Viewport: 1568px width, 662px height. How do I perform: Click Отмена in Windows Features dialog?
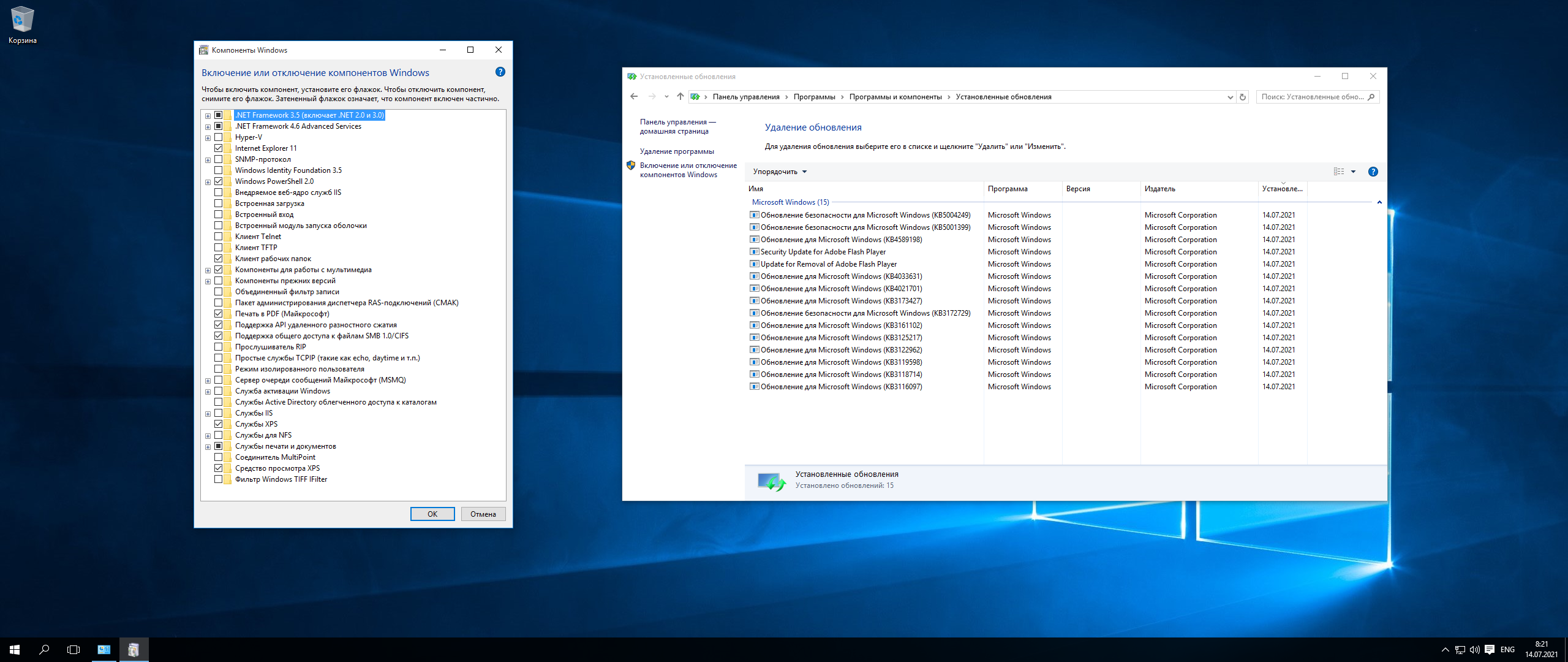point(483,514)
